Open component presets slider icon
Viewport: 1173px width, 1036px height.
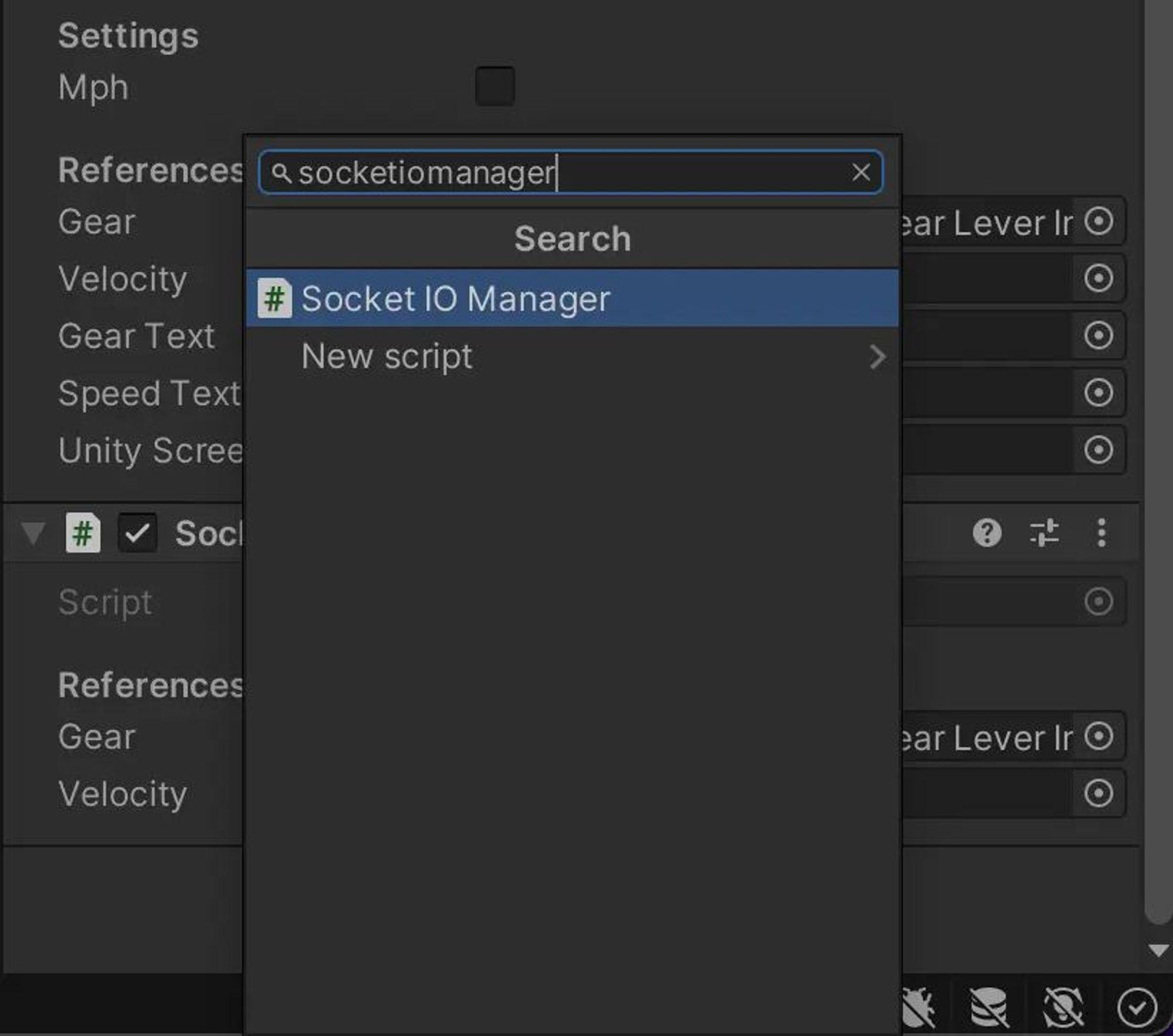[1045, 533]
